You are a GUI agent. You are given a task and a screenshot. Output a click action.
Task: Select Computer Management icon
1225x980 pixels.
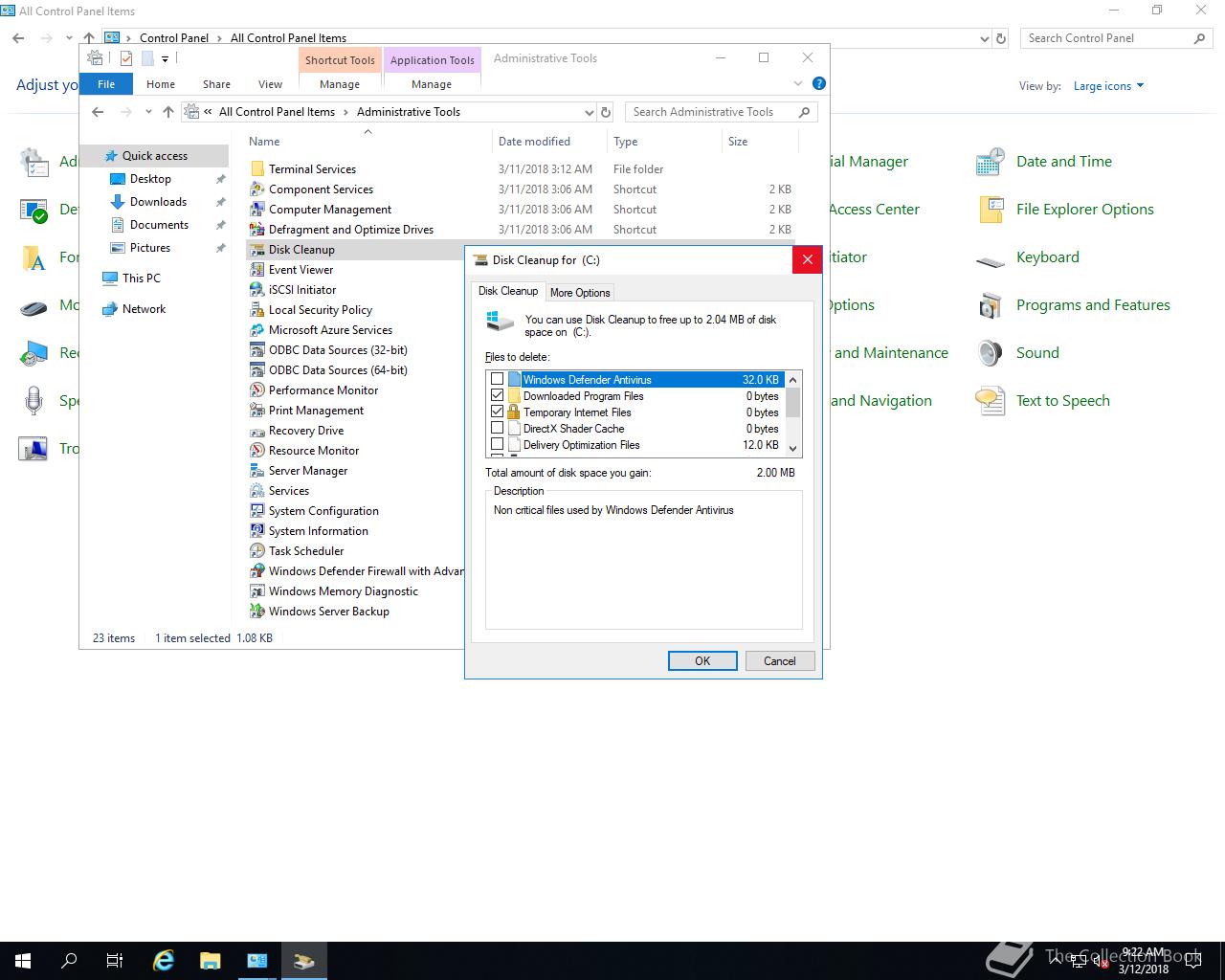tap(256, 210)
